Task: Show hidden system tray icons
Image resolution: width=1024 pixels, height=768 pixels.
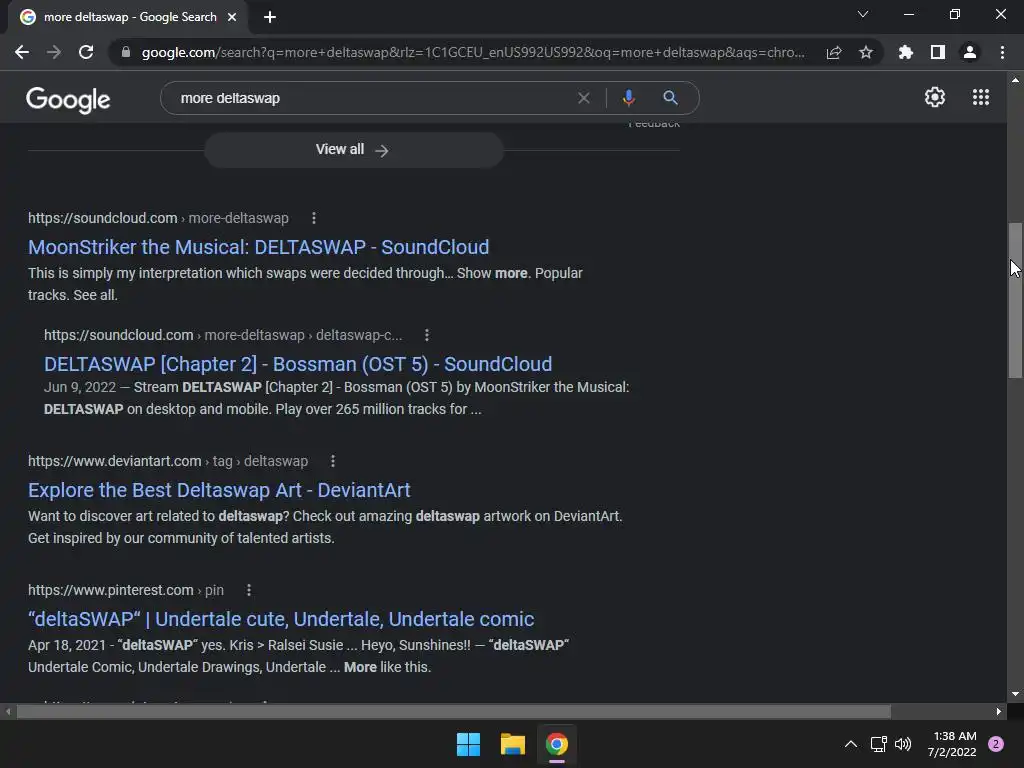Action: click(850, 744)
